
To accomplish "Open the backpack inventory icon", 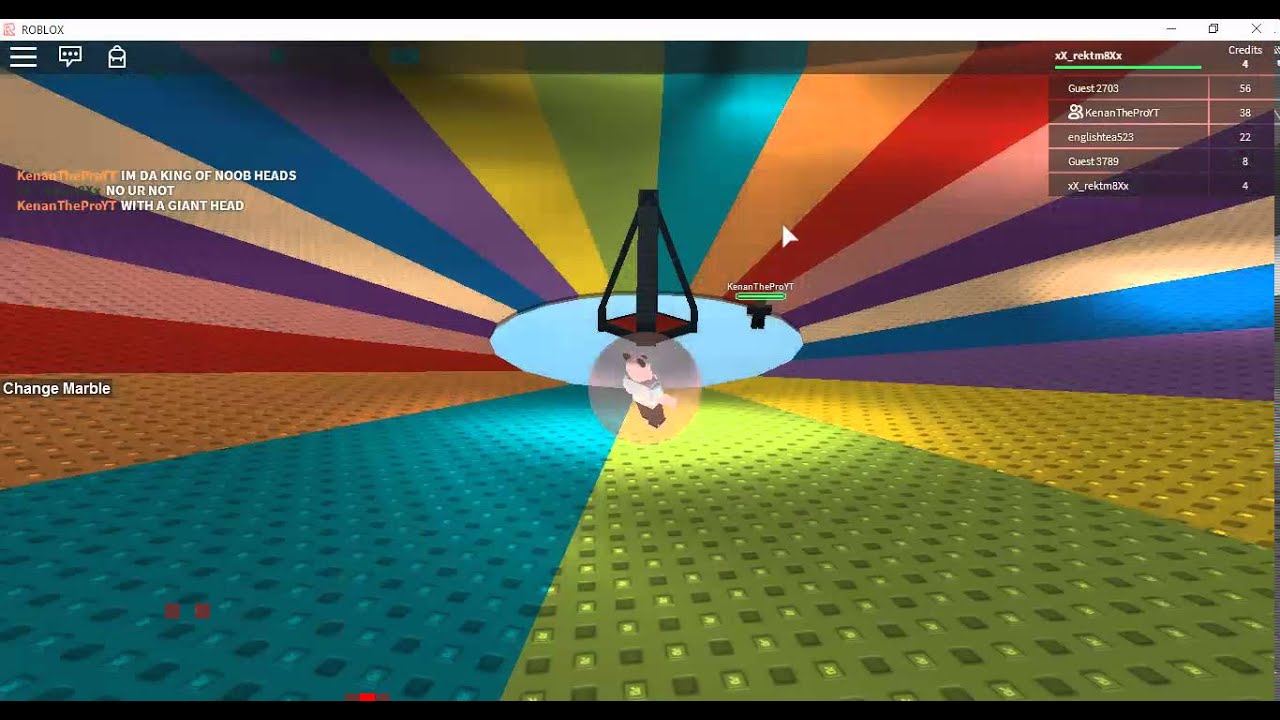I will [117, 57].
